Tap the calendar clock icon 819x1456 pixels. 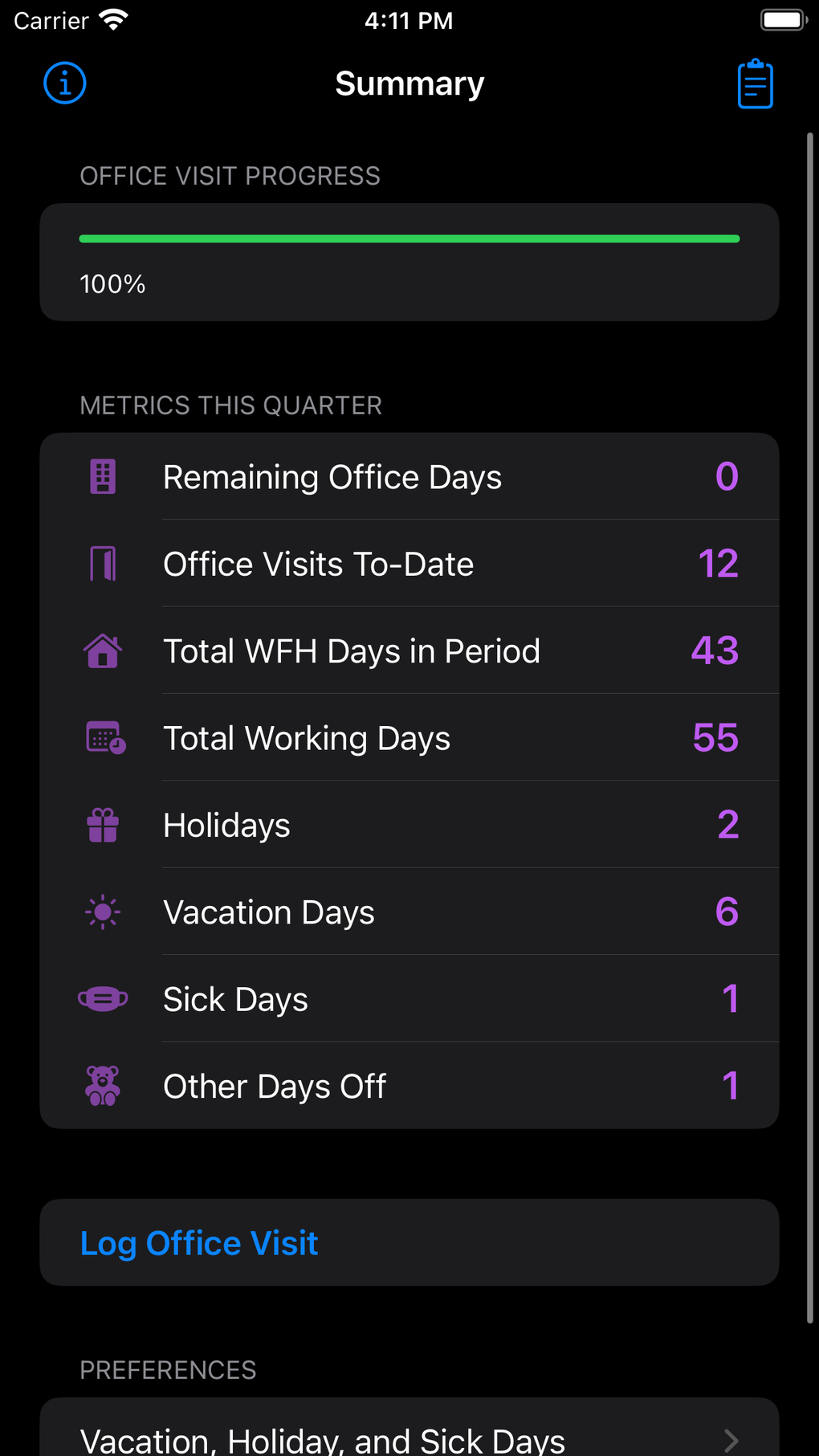[x=105, y=737]
